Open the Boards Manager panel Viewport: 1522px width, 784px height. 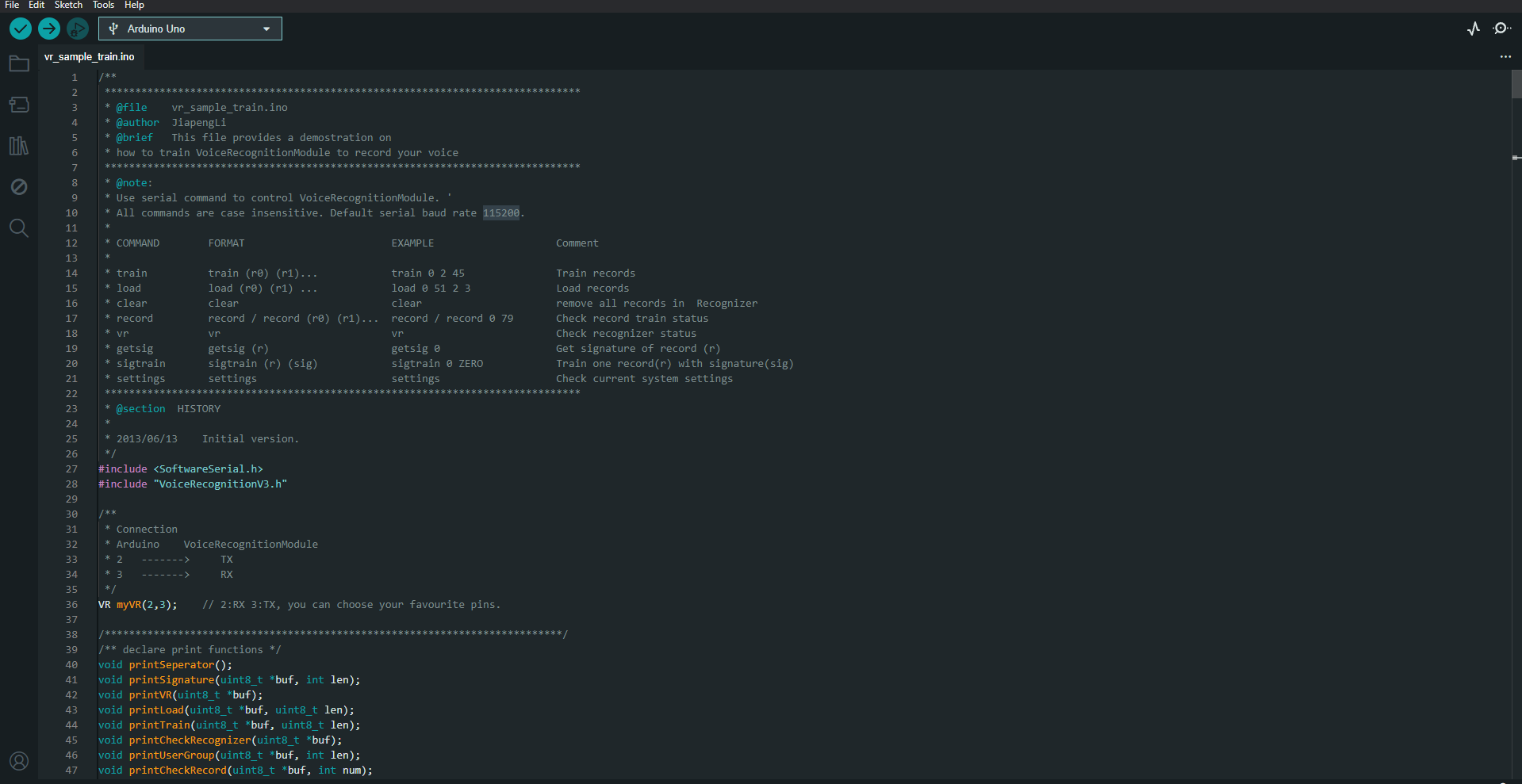(x=19, y=105)
